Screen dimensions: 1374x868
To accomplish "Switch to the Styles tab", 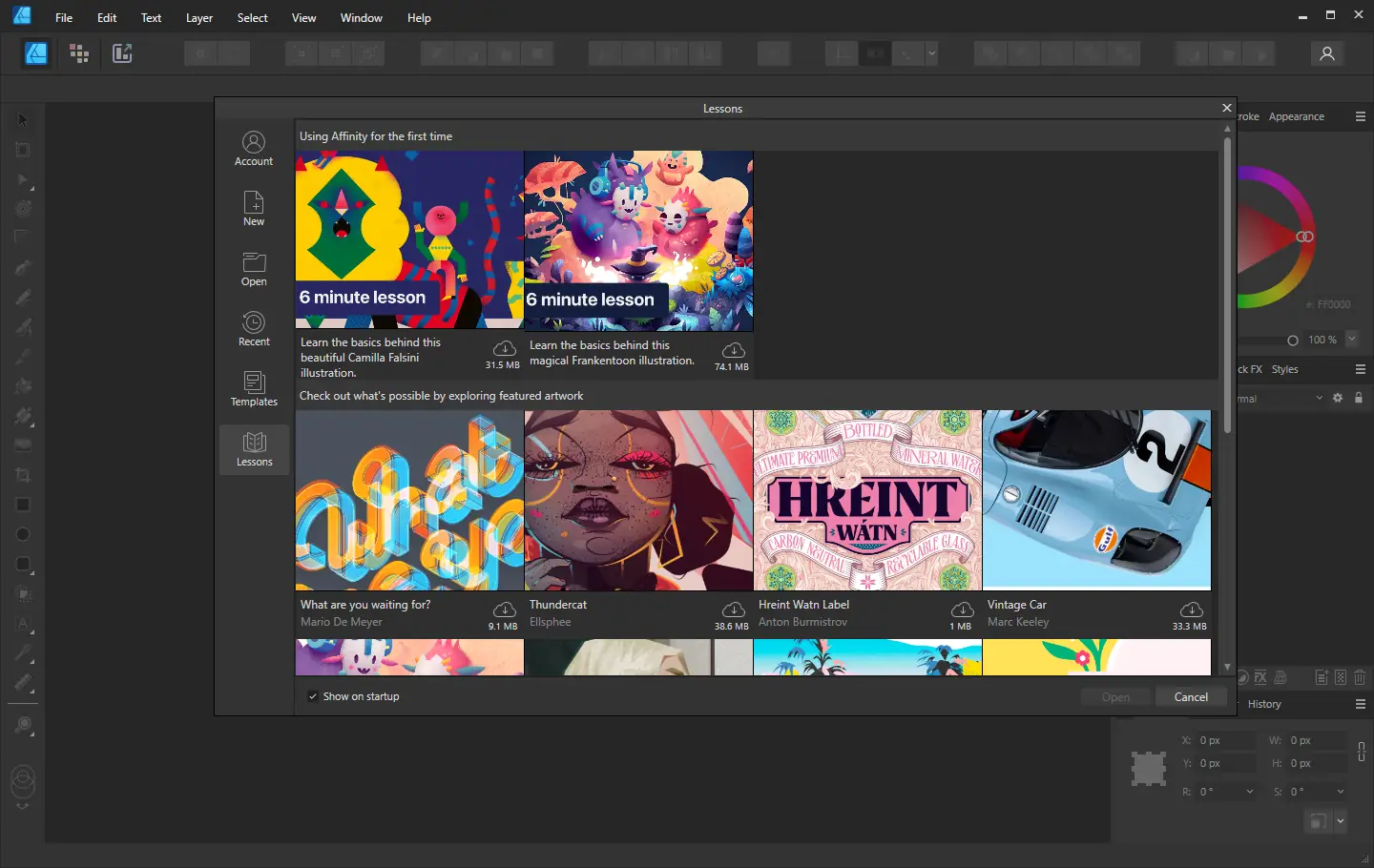I will (1284, 369).
